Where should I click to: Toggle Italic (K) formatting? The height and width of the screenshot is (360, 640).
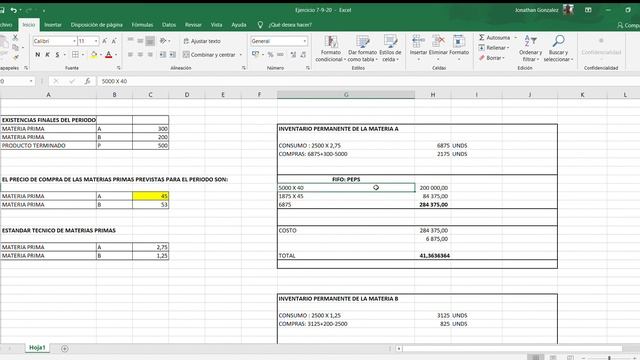coord(47,55)
